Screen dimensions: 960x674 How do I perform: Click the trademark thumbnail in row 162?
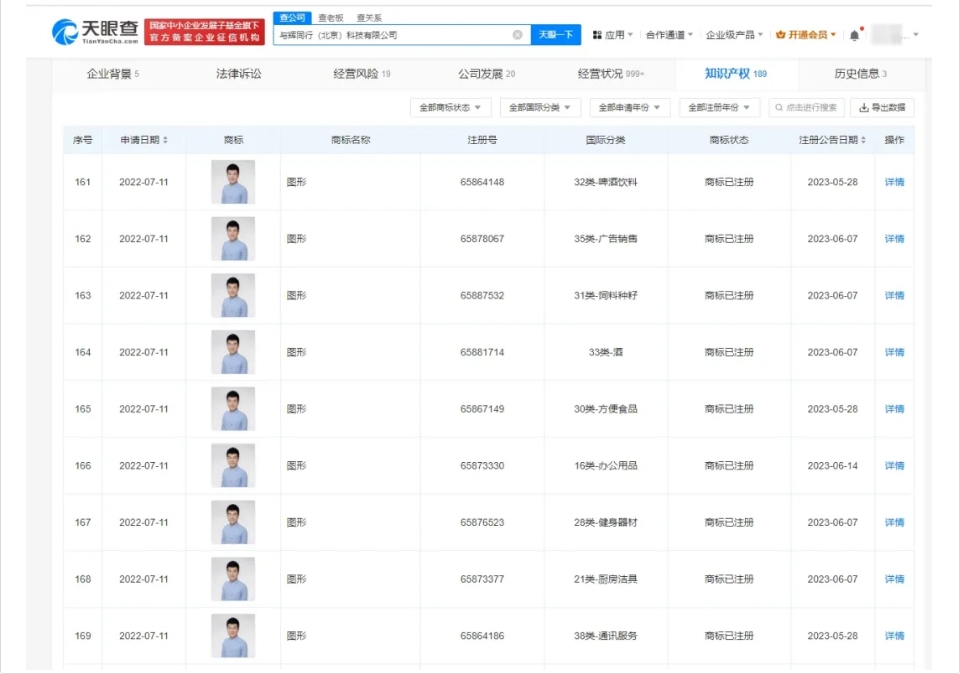[233, 239]
